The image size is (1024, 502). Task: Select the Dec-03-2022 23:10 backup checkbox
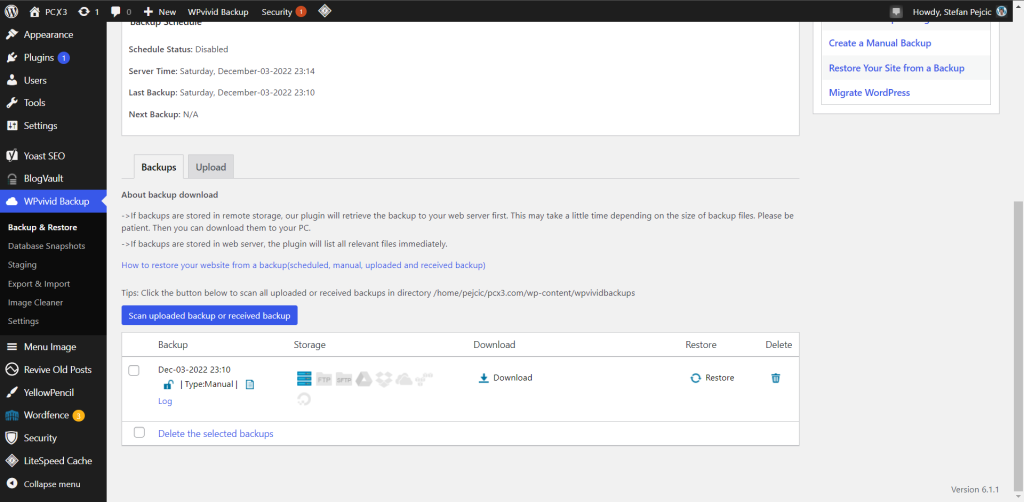pos(134,370)
